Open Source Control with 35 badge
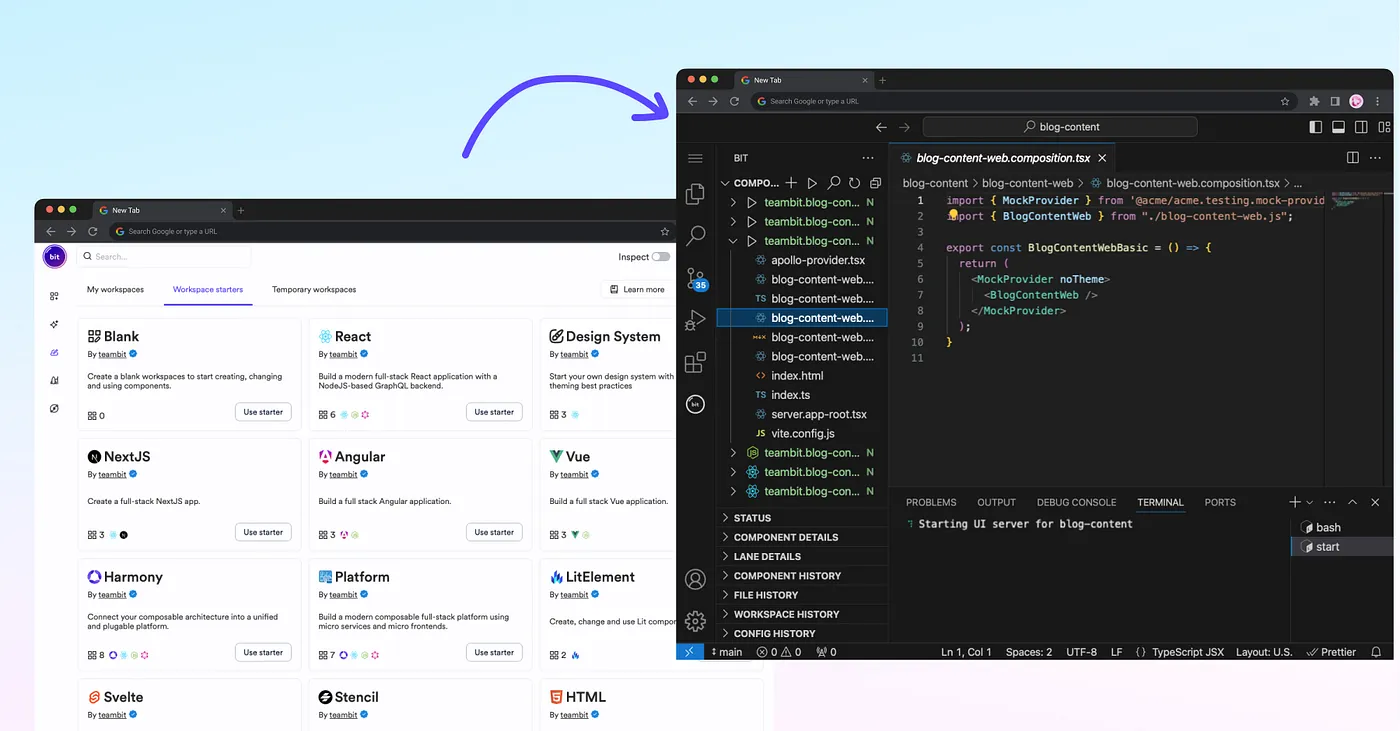Screen dimensions: 1400x731 pyautogui.click(x=696, y=278)
